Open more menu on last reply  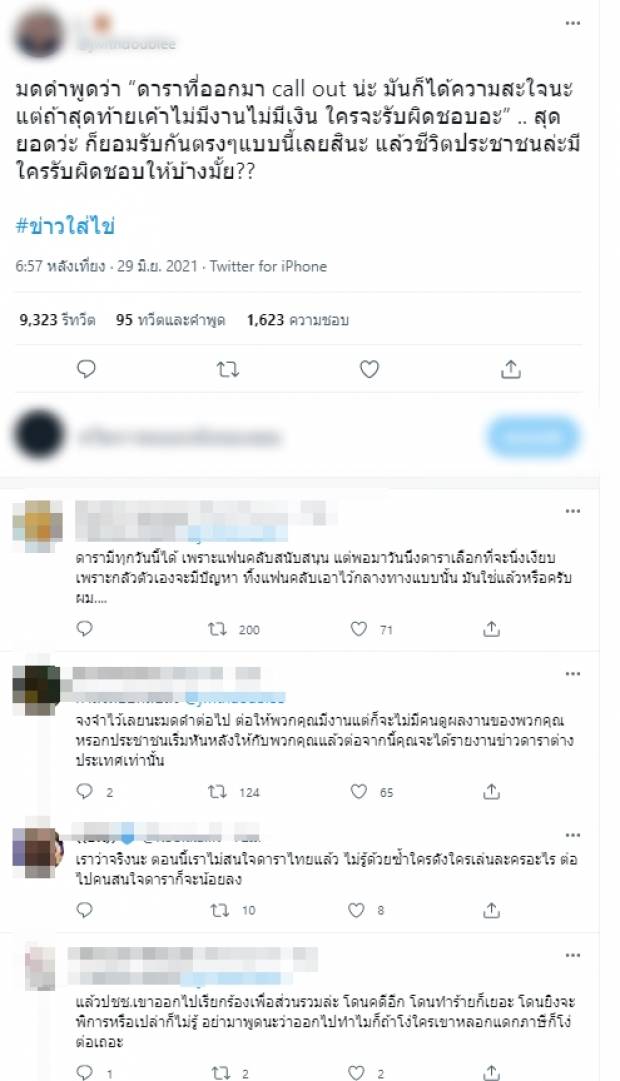(572, 956)
